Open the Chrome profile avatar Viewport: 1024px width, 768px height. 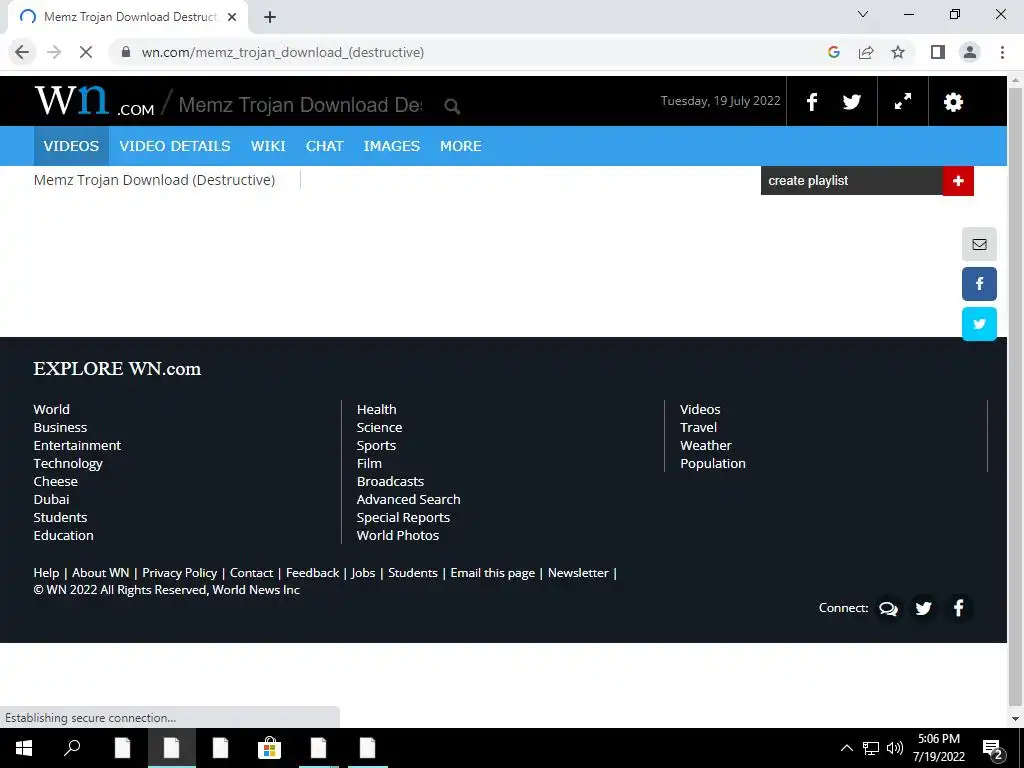[970, 52]
